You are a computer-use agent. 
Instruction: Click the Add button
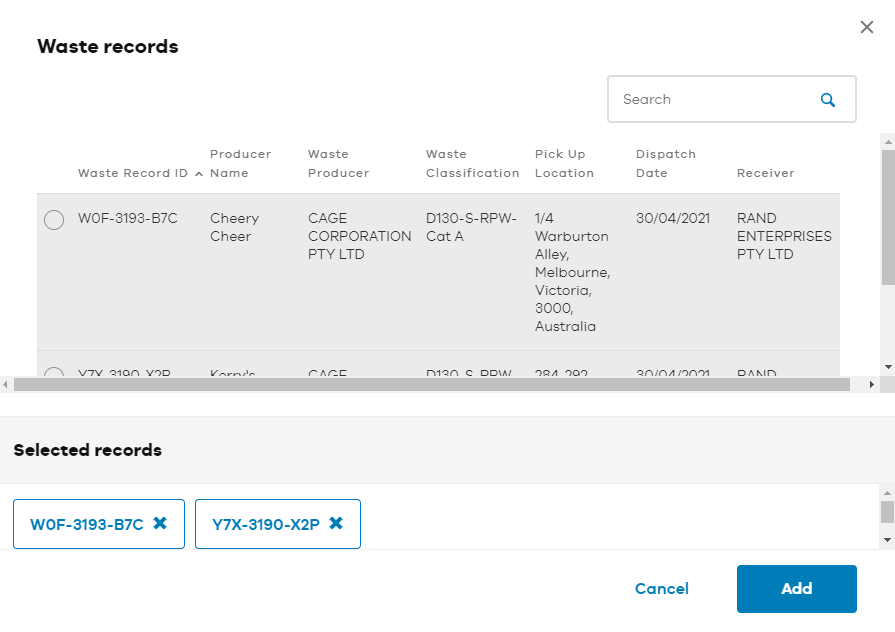click(796, 589)
